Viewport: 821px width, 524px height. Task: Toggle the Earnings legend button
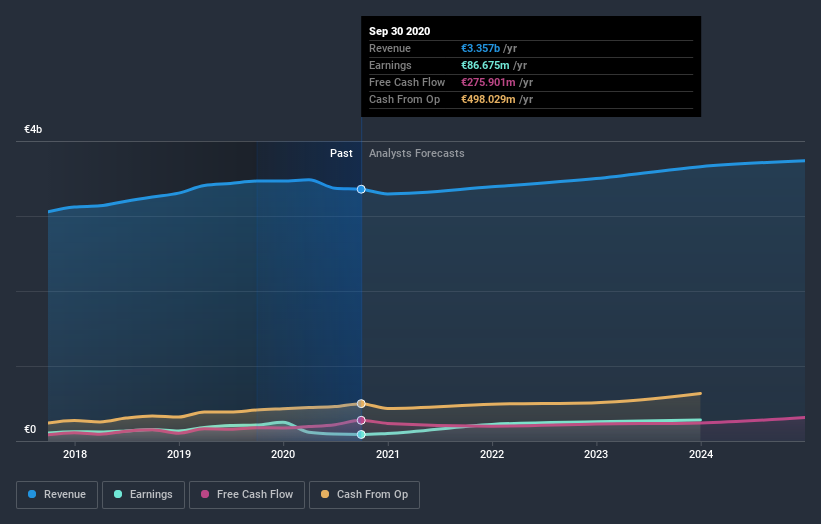coord(143,495)
